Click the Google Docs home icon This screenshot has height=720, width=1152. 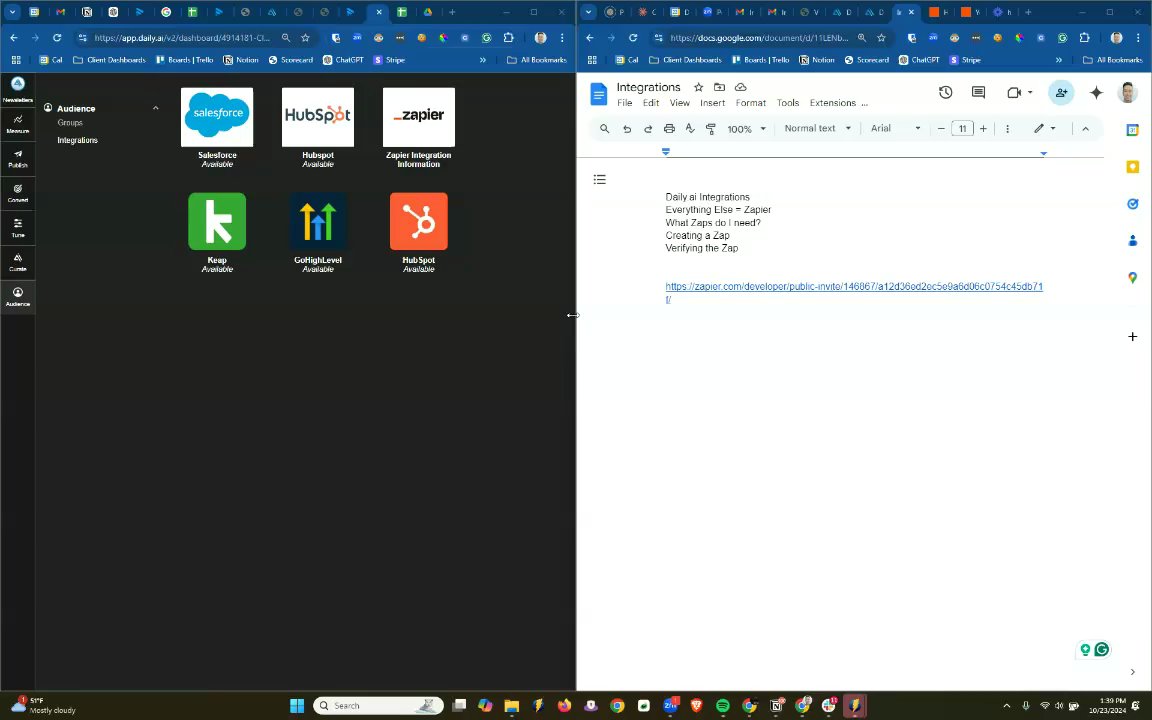[x=599, y=94]
